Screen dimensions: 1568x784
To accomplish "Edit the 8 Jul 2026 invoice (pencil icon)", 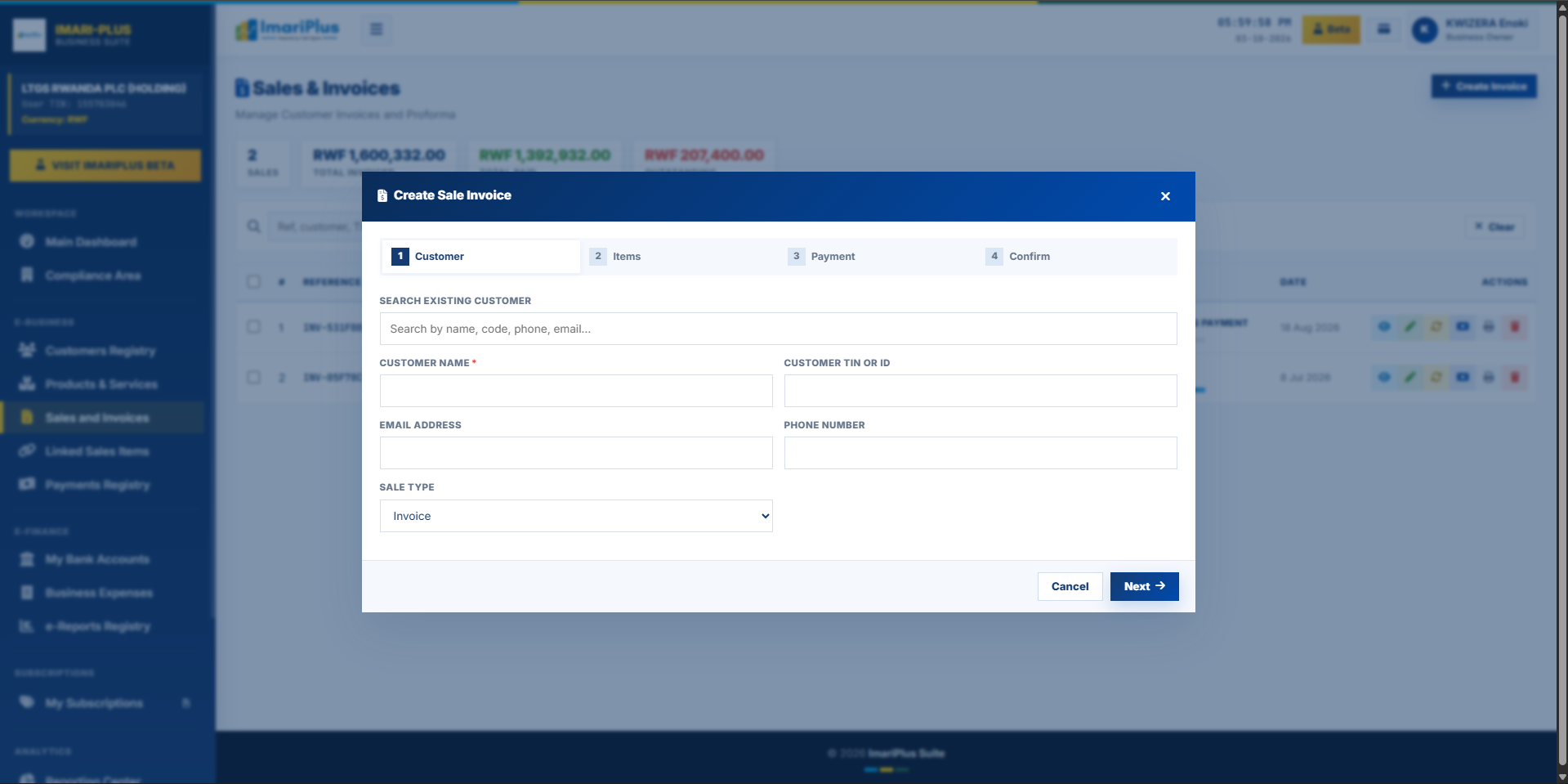I will tap(1410, 378).
